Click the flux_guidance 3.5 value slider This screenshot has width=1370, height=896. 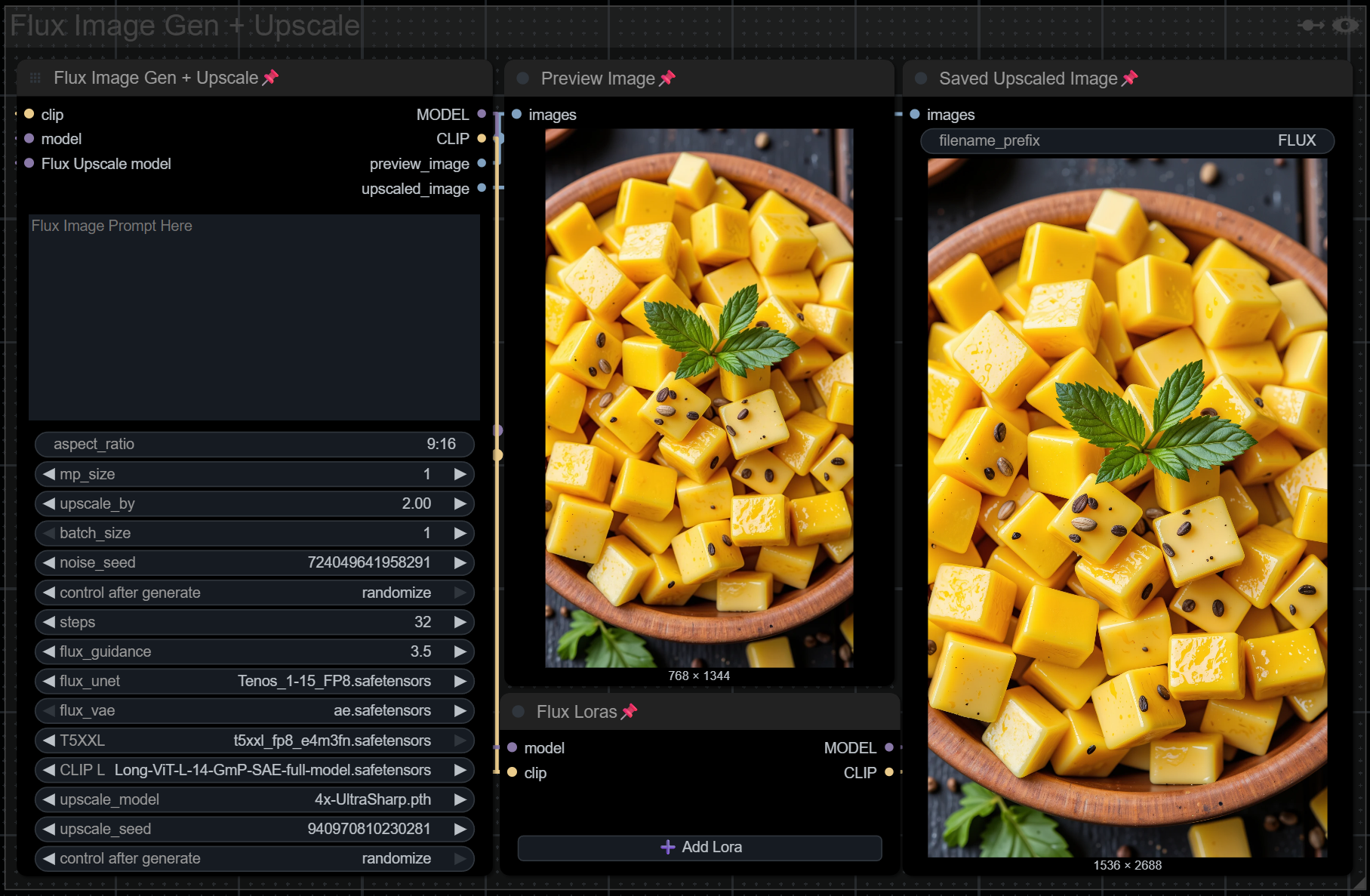254,651
